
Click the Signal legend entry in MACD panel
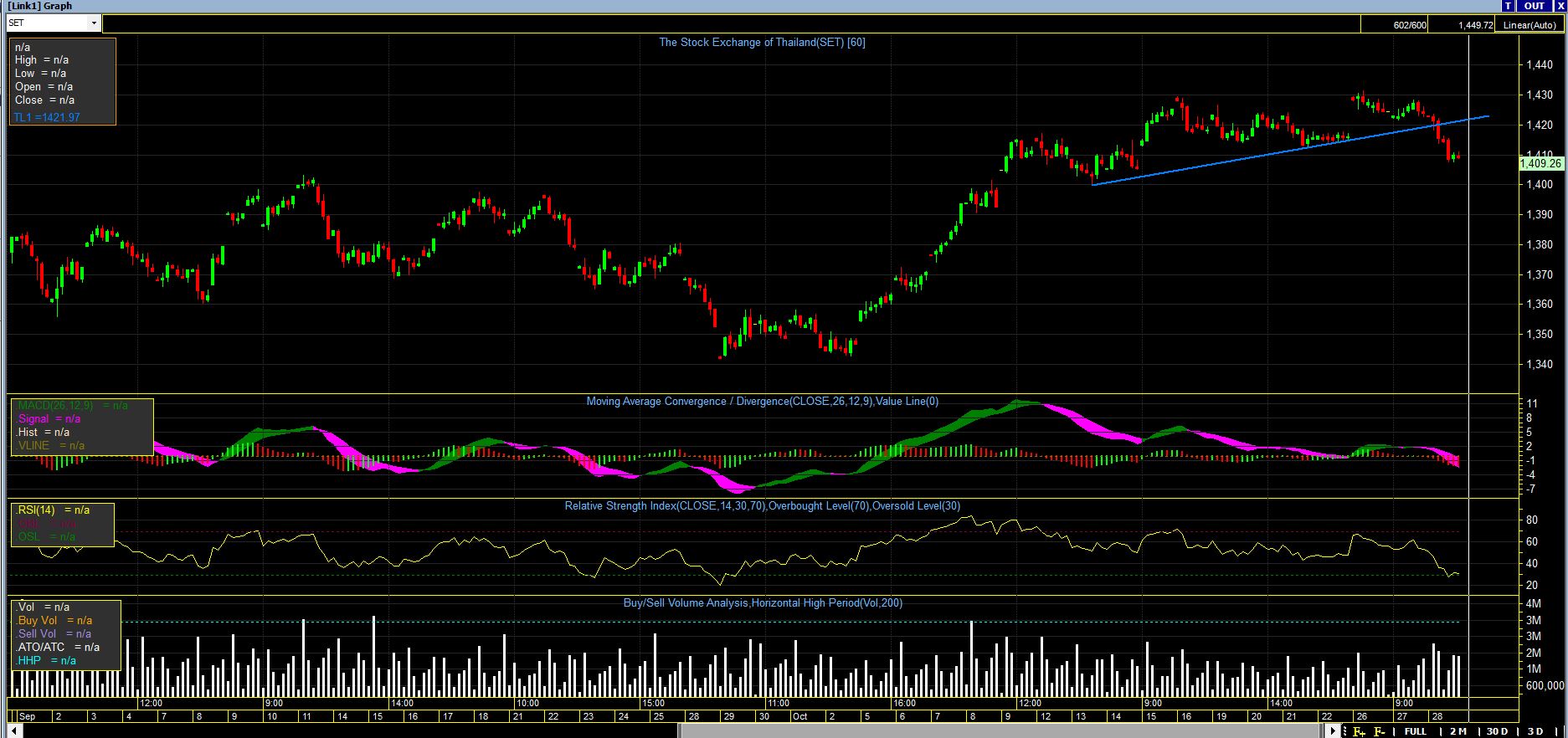[49, 418]
